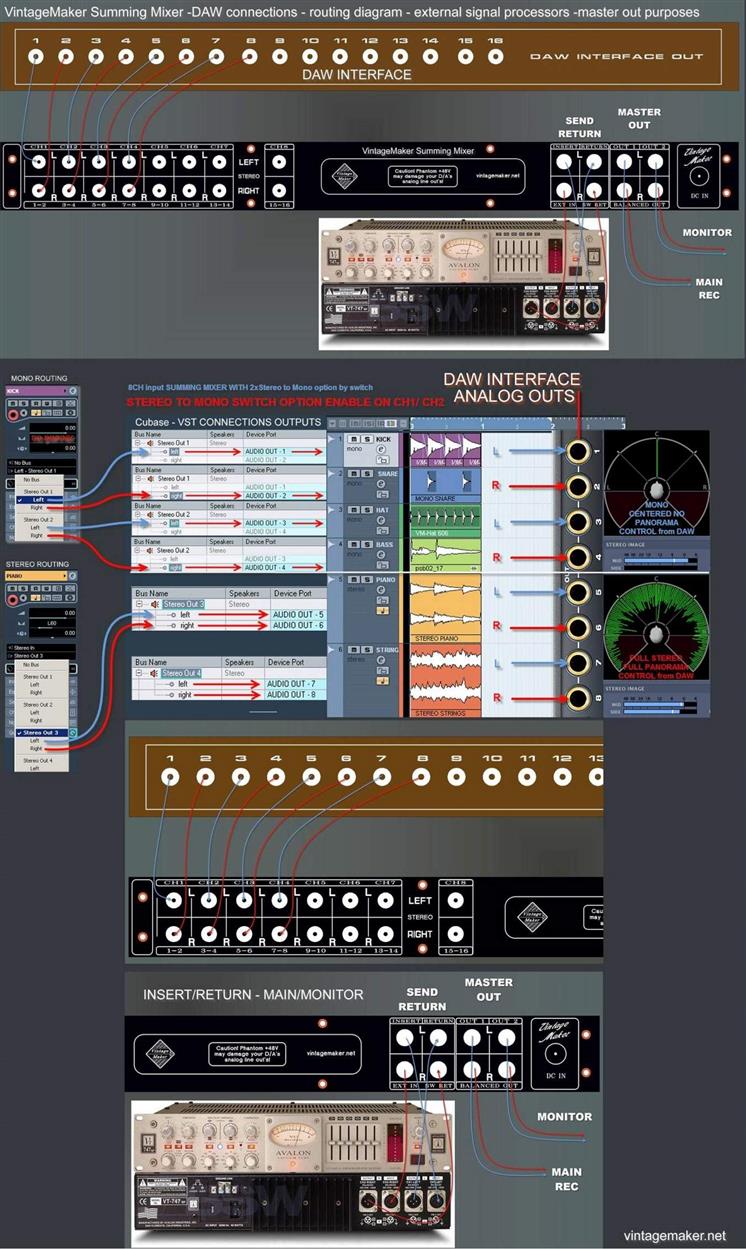Viewport: 746px width, 1249px height.
Task: Open edit channel settings for SNARE track
Action: coord(383,484)
